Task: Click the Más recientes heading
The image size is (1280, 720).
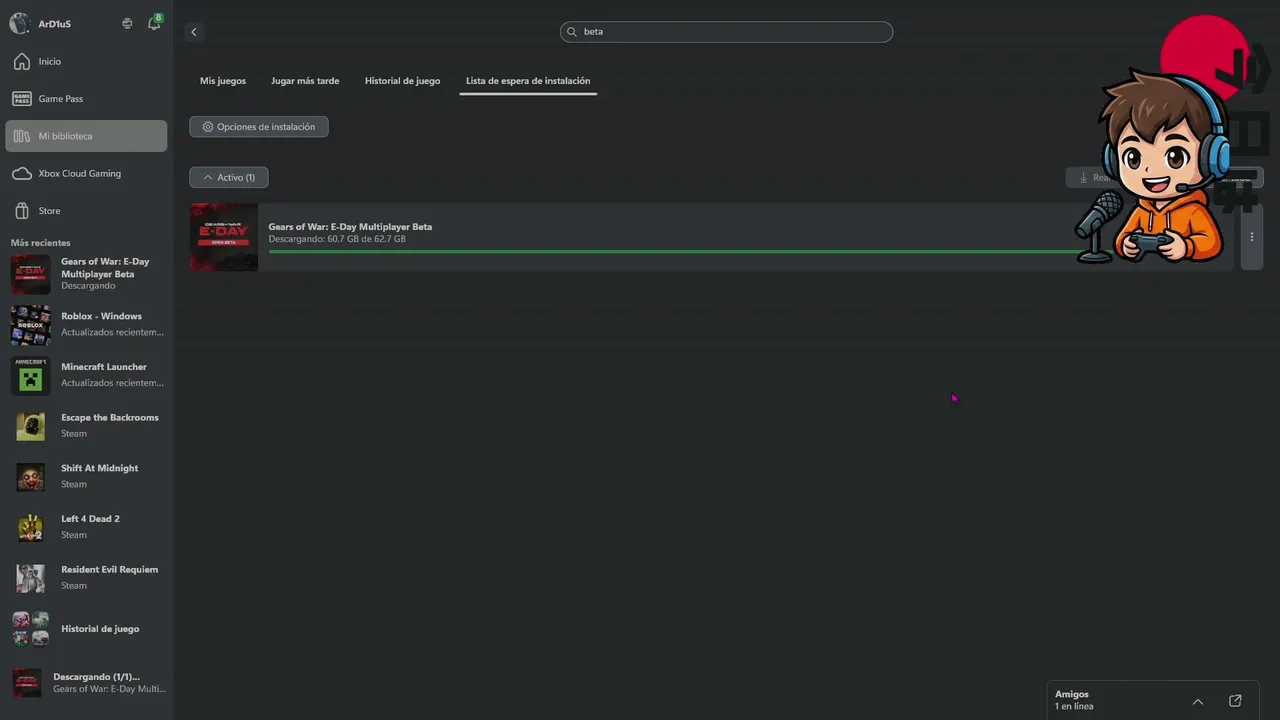Action: (41, 243)
